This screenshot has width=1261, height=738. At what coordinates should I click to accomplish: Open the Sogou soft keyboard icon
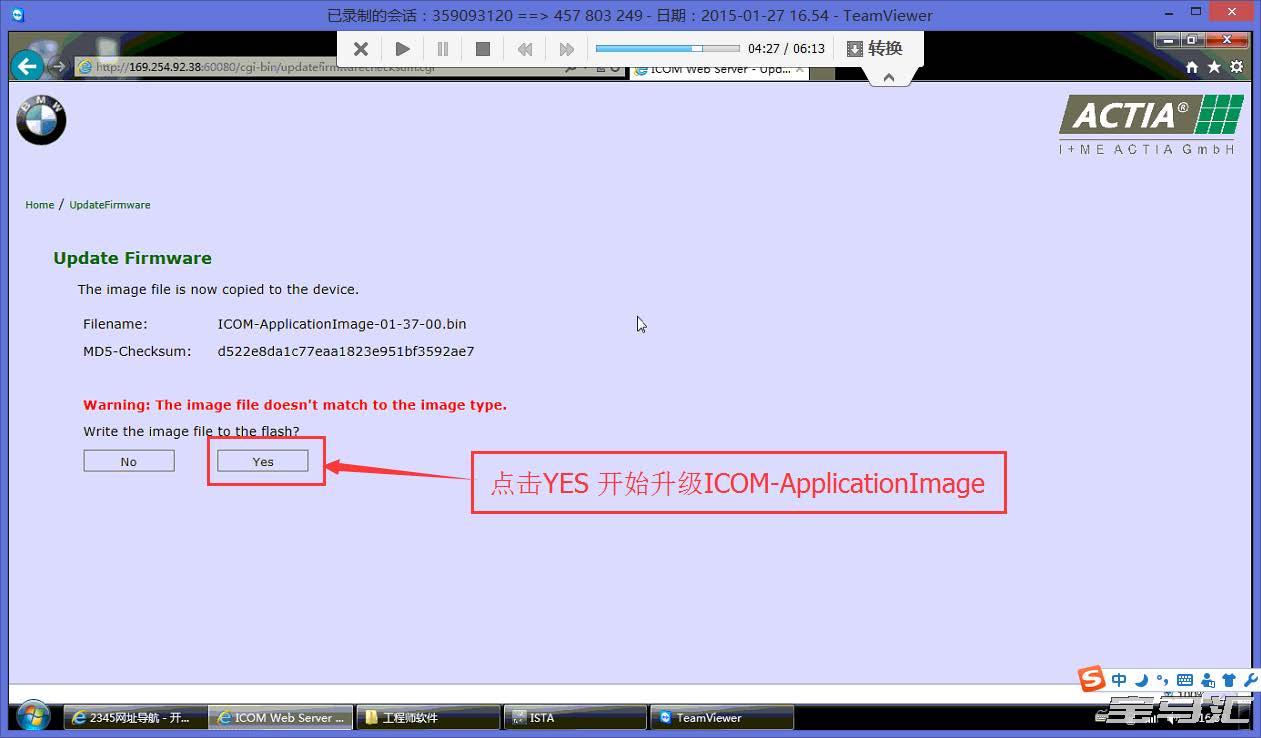[1185, 680]
